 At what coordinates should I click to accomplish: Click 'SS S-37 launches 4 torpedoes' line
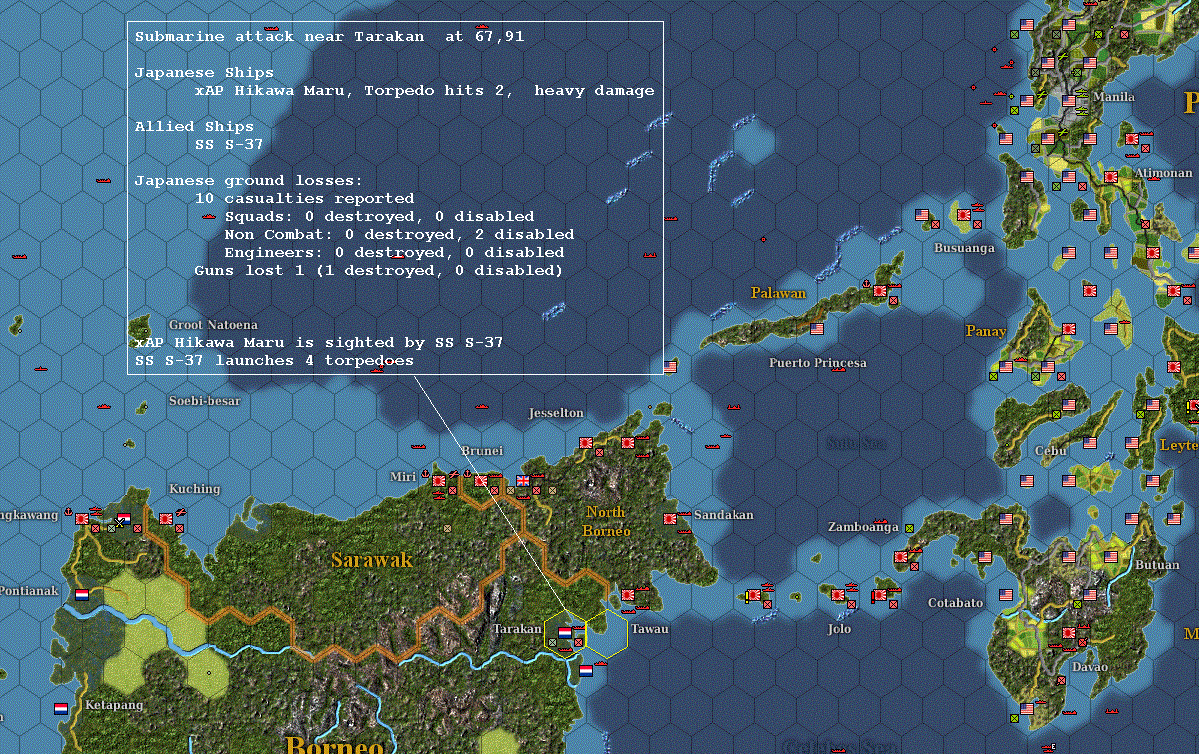[x=275, y=360]
